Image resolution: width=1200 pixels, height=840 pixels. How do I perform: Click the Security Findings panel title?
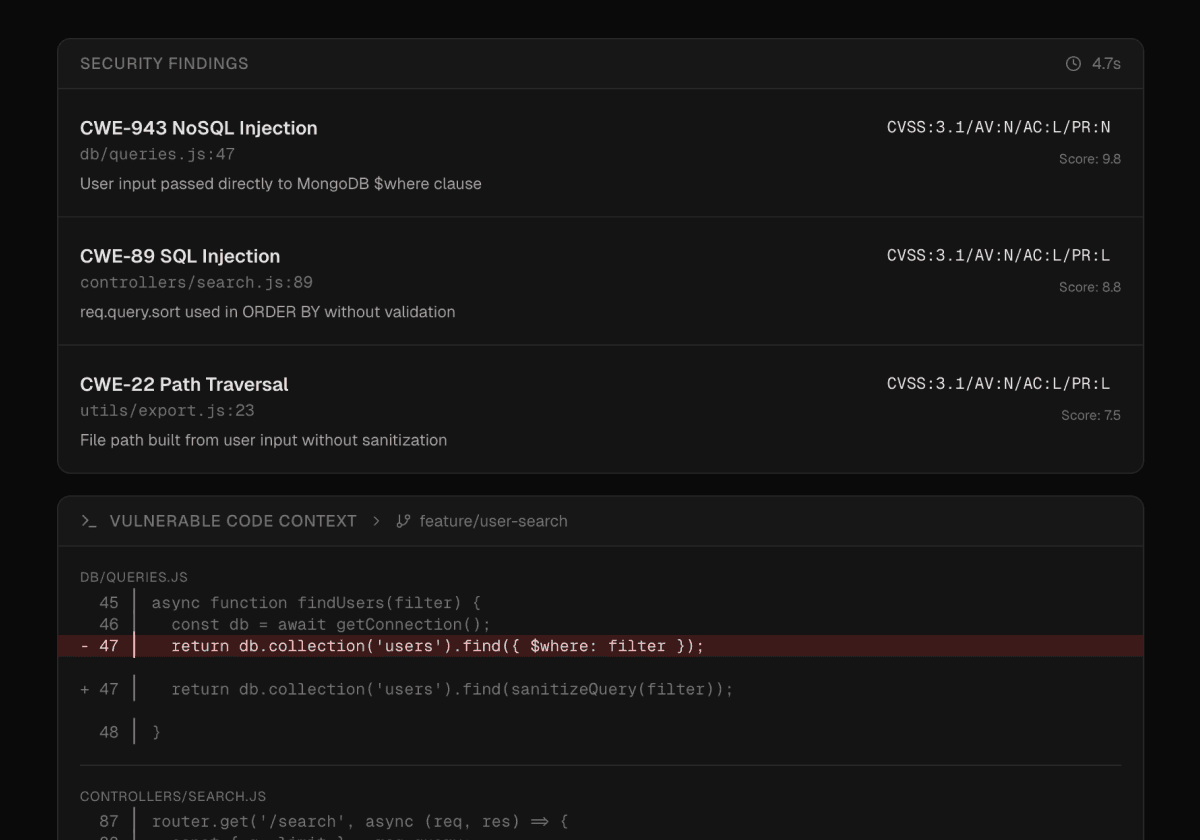point(164,64)
